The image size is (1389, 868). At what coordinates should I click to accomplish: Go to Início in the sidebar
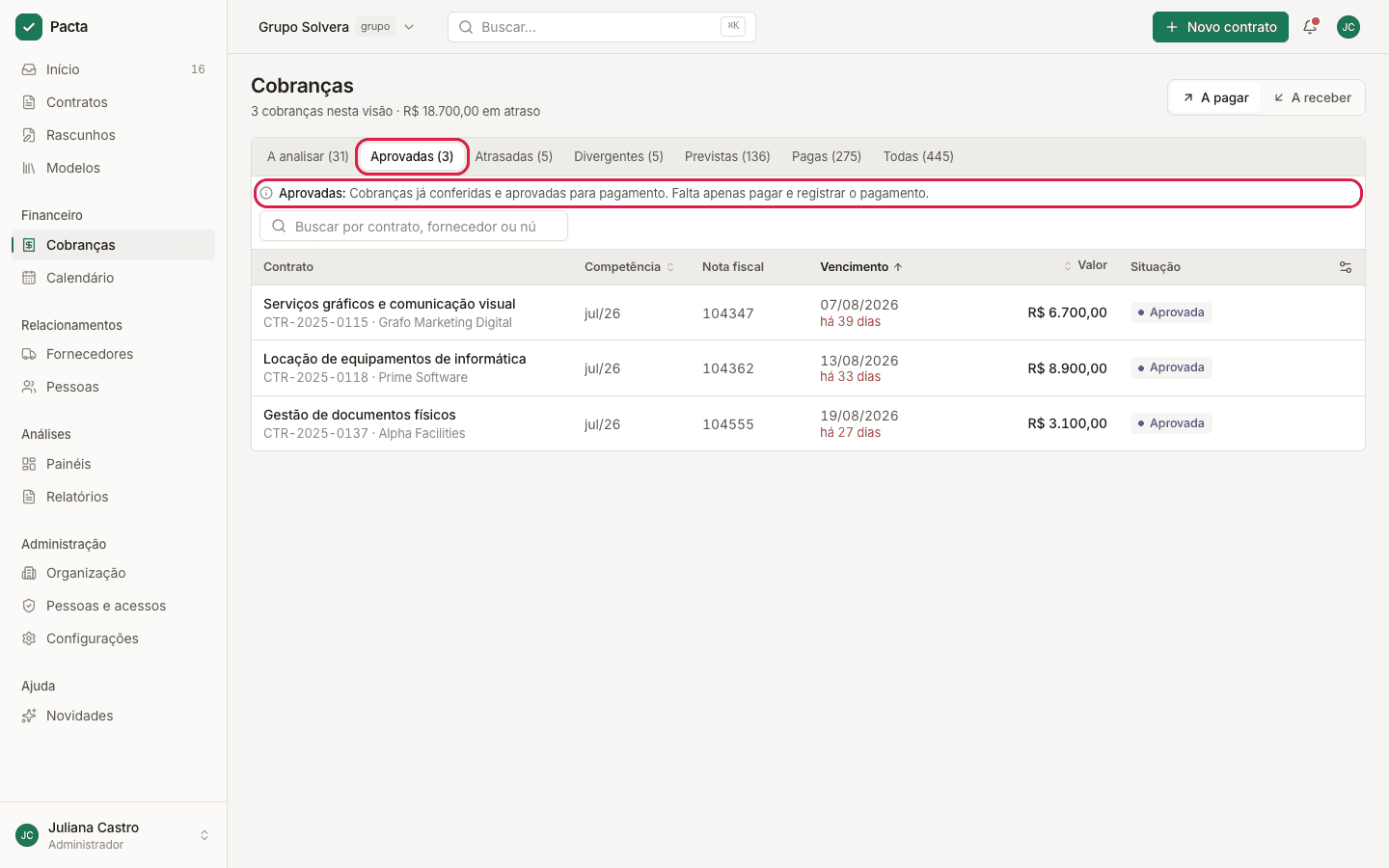(113, 69)
